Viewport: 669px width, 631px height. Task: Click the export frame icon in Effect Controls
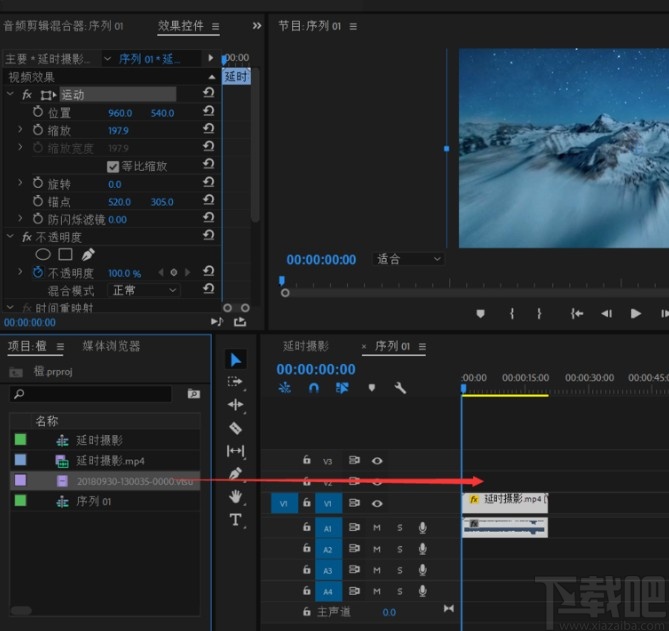240,322
